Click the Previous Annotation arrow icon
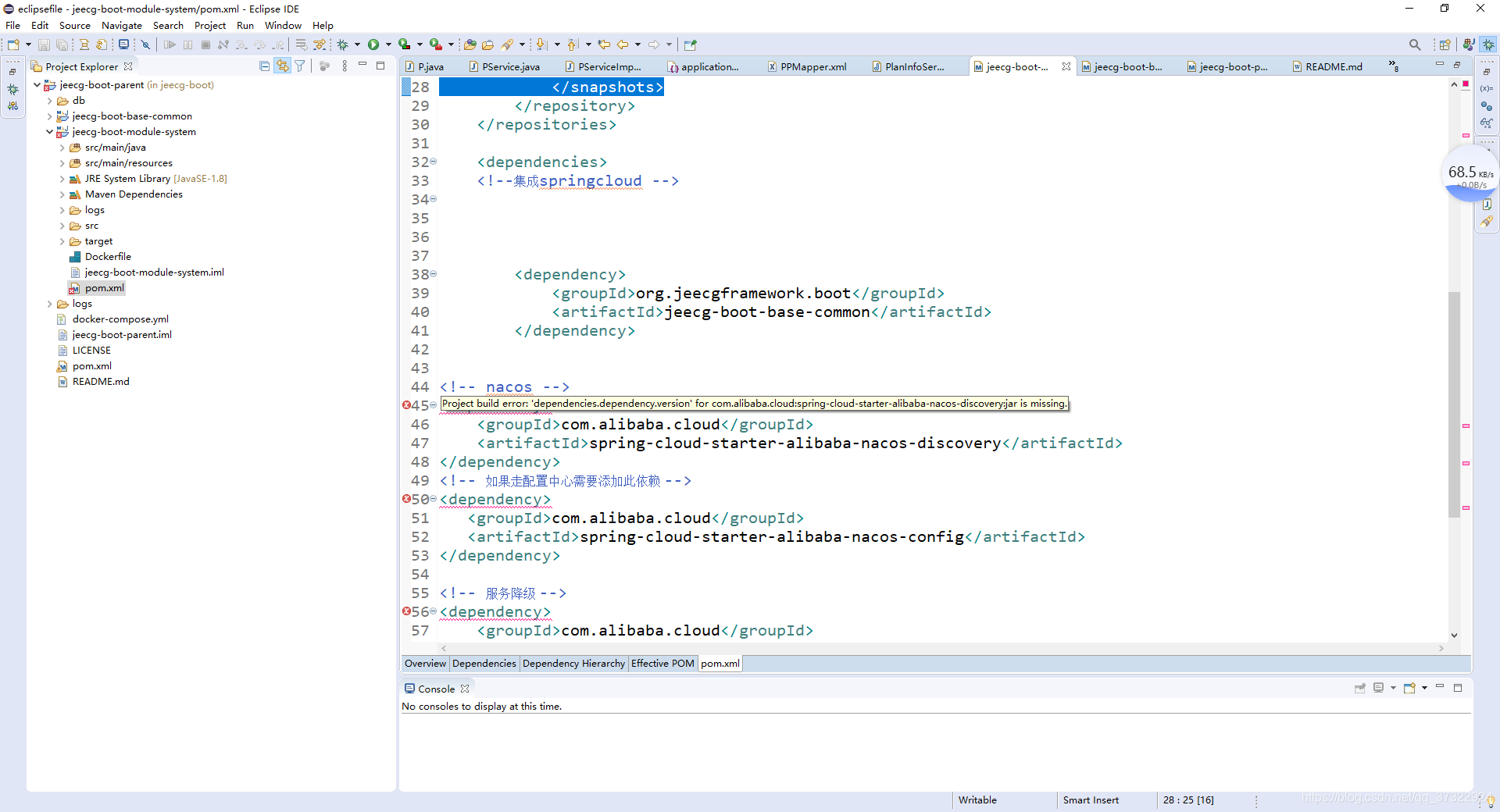The width and height of the screenshot is (1500, 812). coord(573,45)
